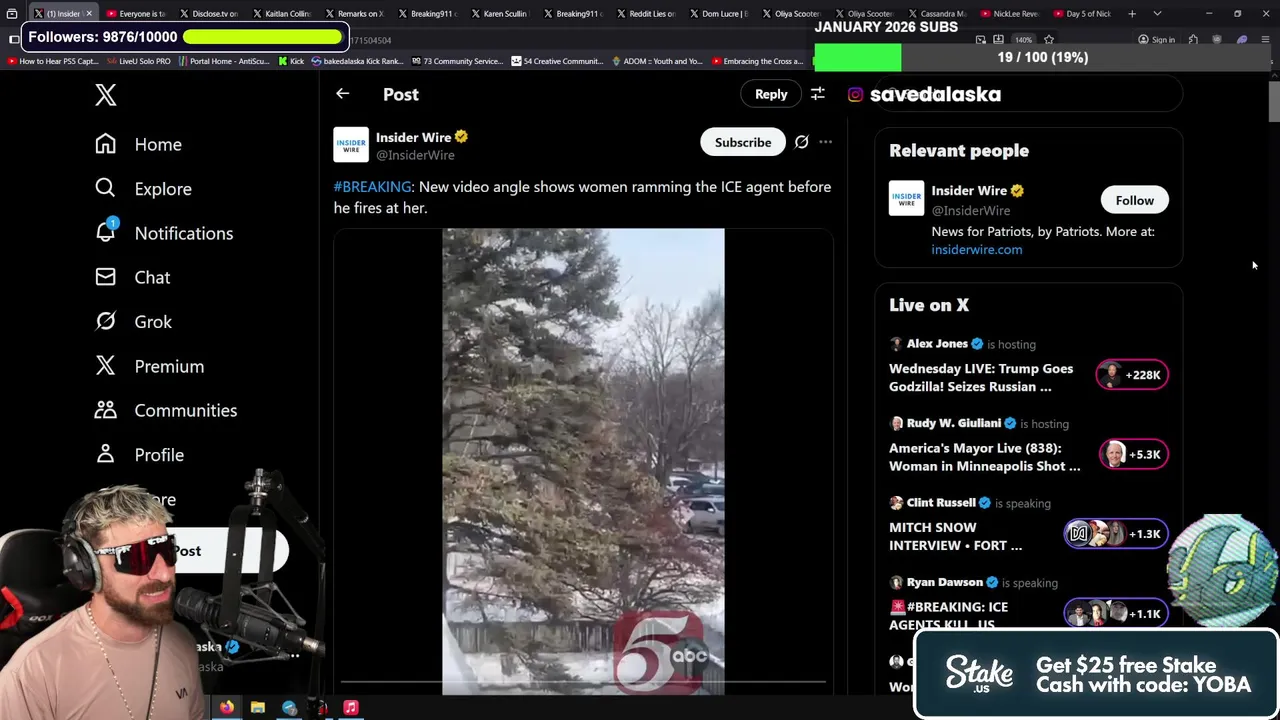Screen dimensions: 1280x720
Task: Click the Insider Wire post avatar
Action: tap(351, 145)
